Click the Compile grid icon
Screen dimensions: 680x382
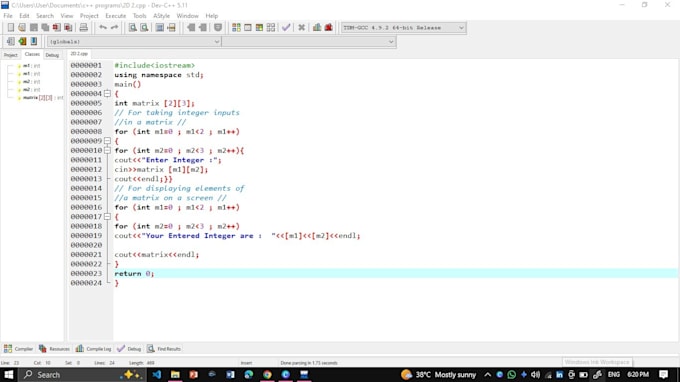pyautogui.click(x=236, y=28)
